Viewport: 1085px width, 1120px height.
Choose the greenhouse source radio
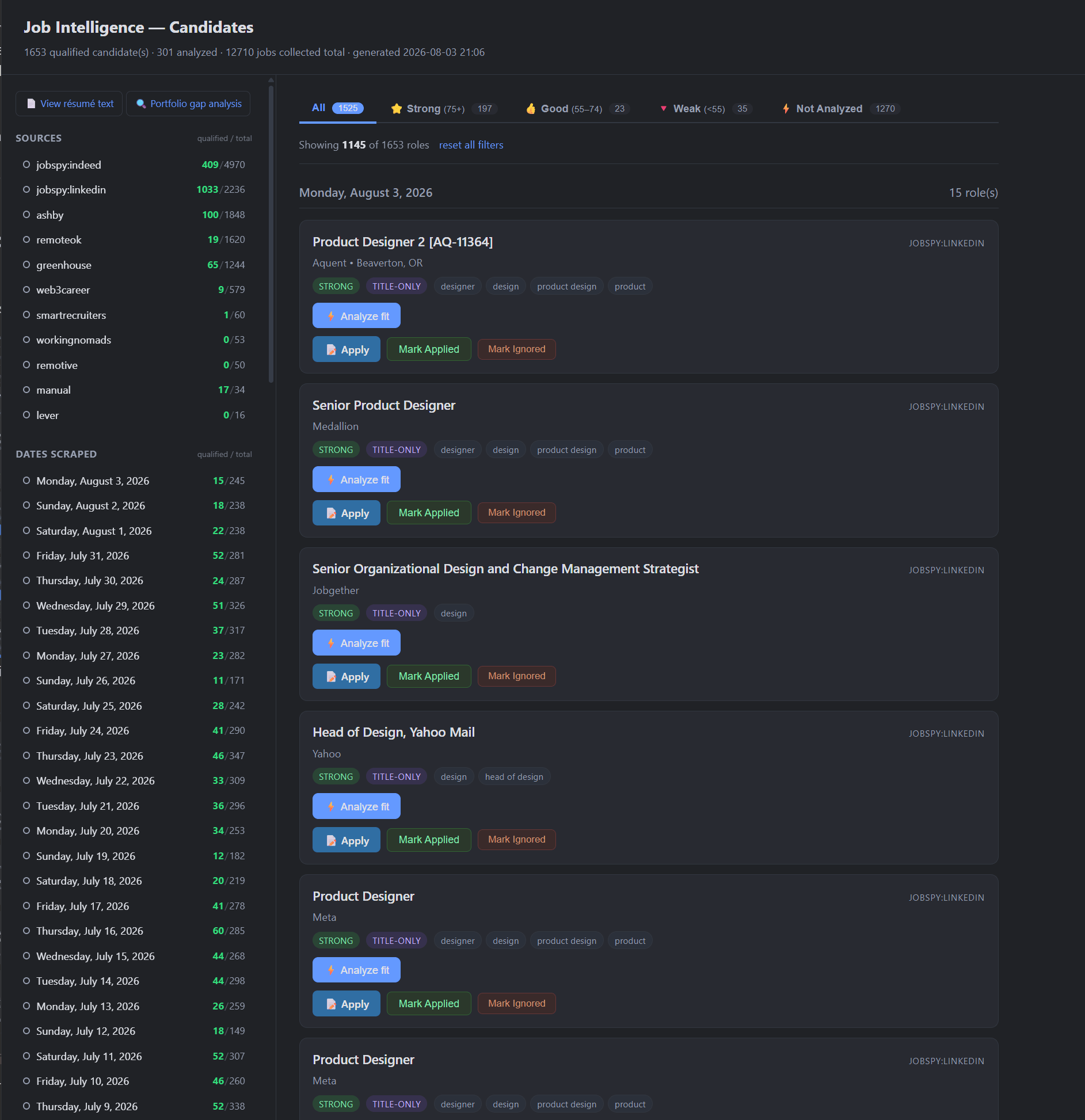point(26,265)
